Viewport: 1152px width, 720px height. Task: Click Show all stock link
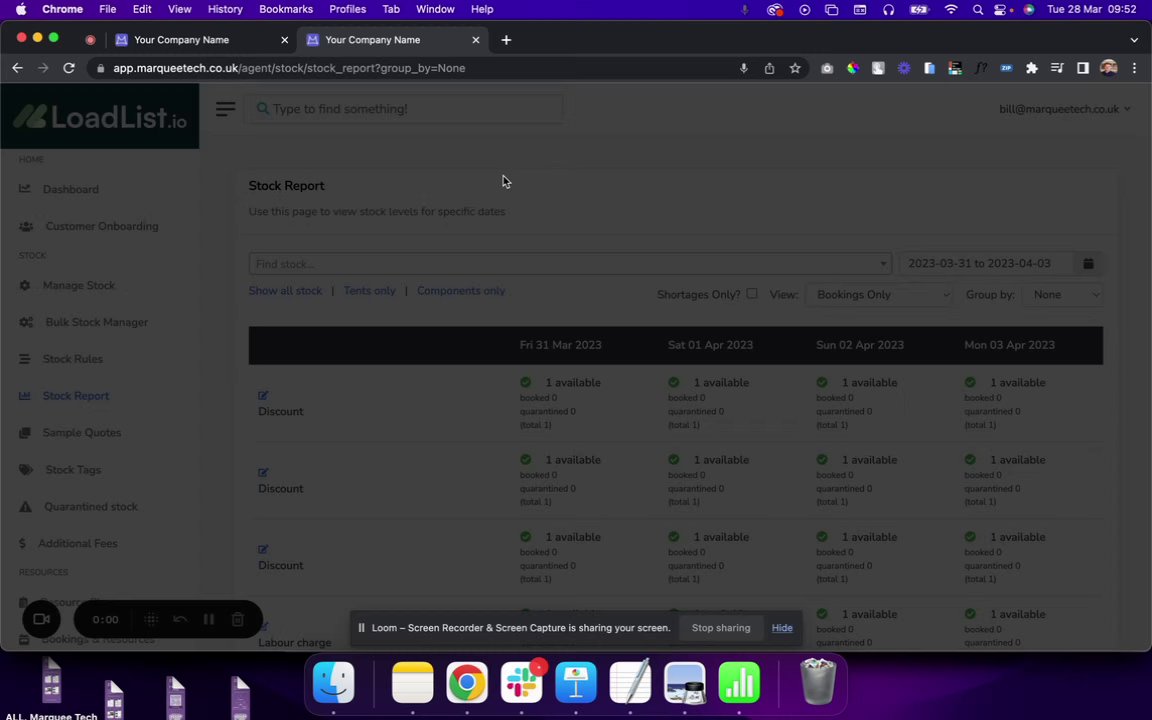(285, 291)
